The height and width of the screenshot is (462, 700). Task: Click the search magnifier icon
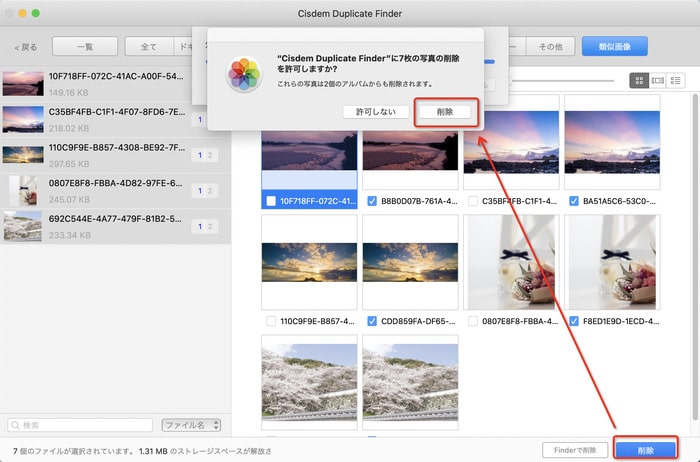pyautogui.click(x=16, y=425)
